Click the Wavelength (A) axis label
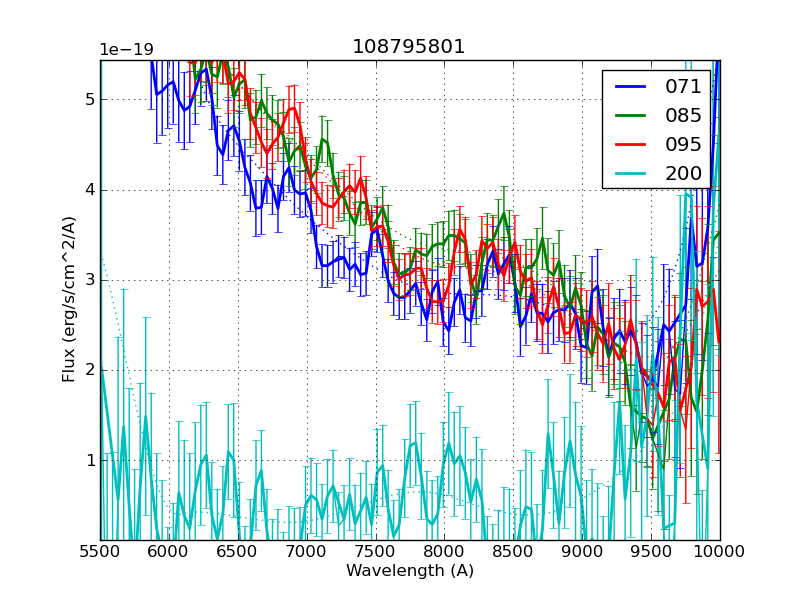800x600 pixels. coord(410,571)
